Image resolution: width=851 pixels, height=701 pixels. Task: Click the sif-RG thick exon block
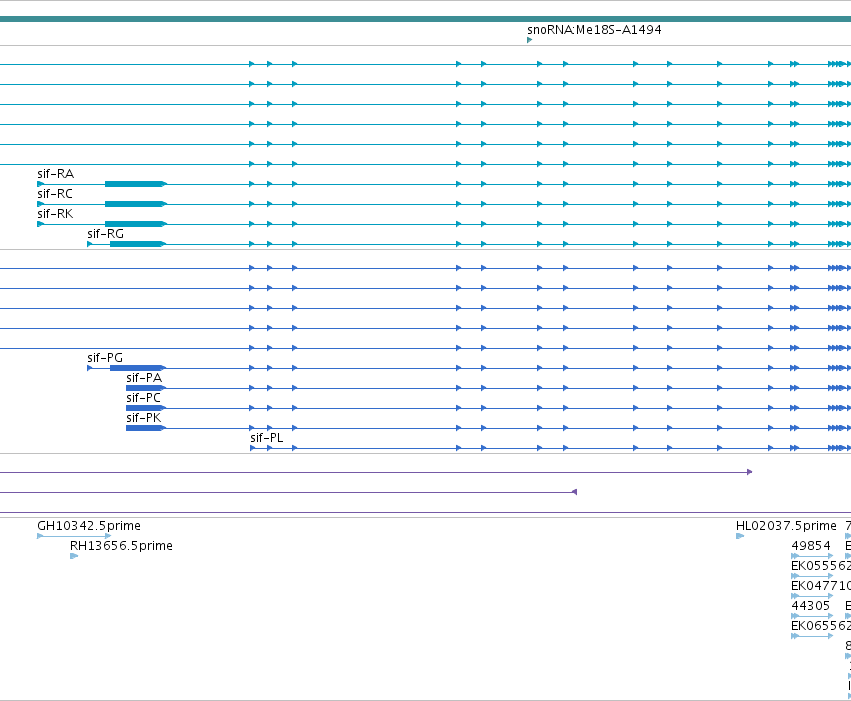tap(137, 244)
